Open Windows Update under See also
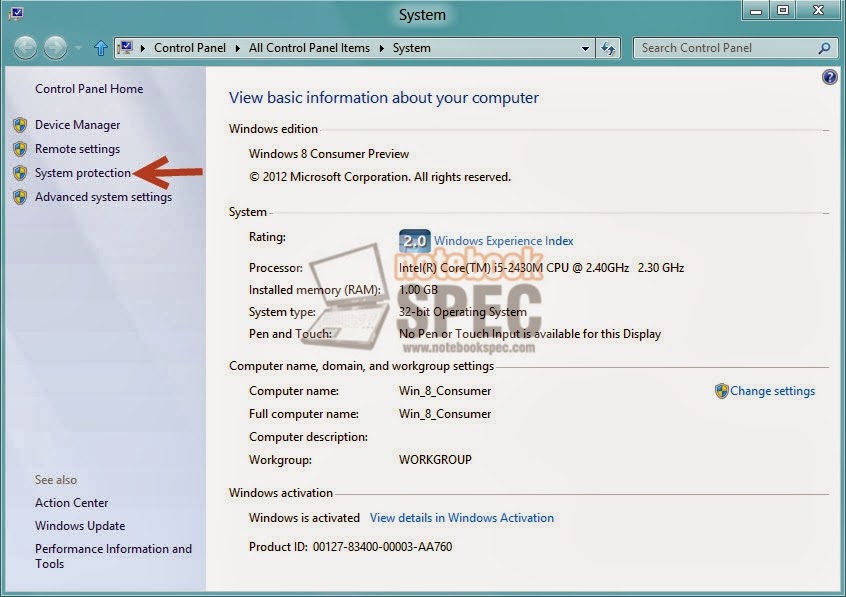The width and height of the screenshot is (846, 597). pyautogui.click(x=80, y=526)
